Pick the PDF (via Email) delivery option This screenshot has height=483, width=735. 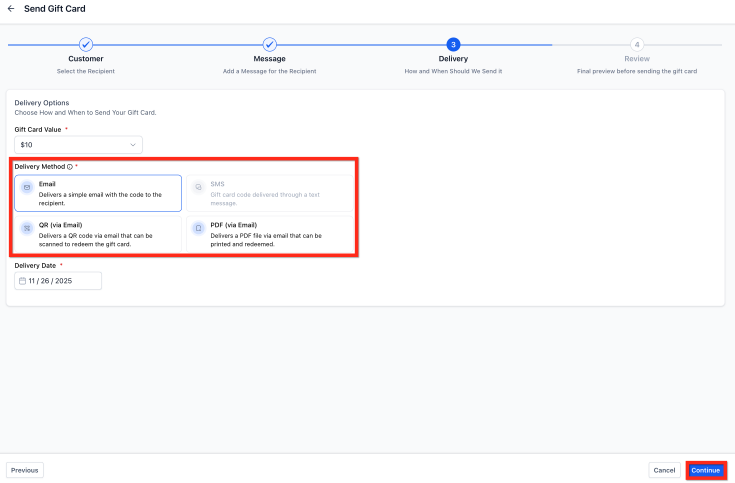(269, 234)
